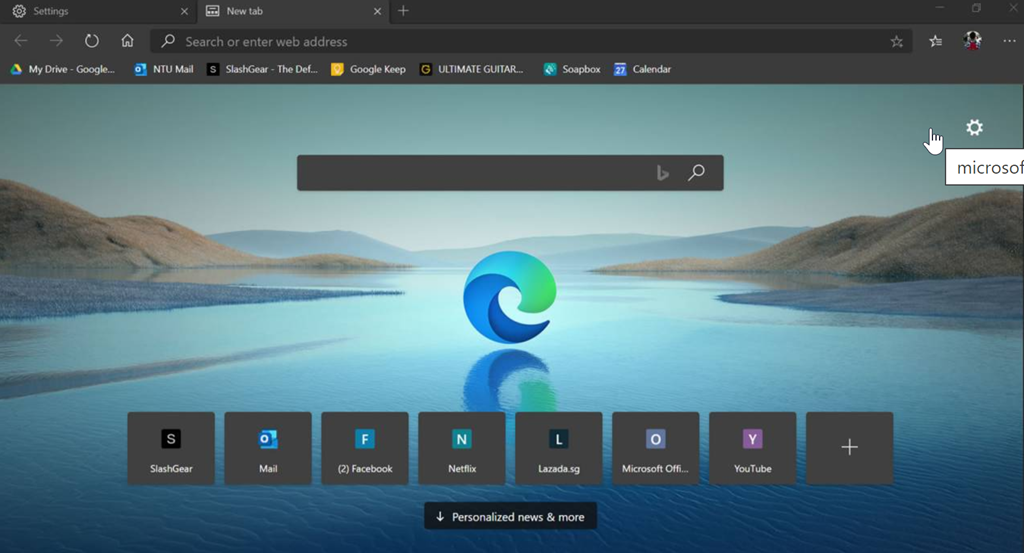Open the Calendar bookmark

(x=642, y=70)
